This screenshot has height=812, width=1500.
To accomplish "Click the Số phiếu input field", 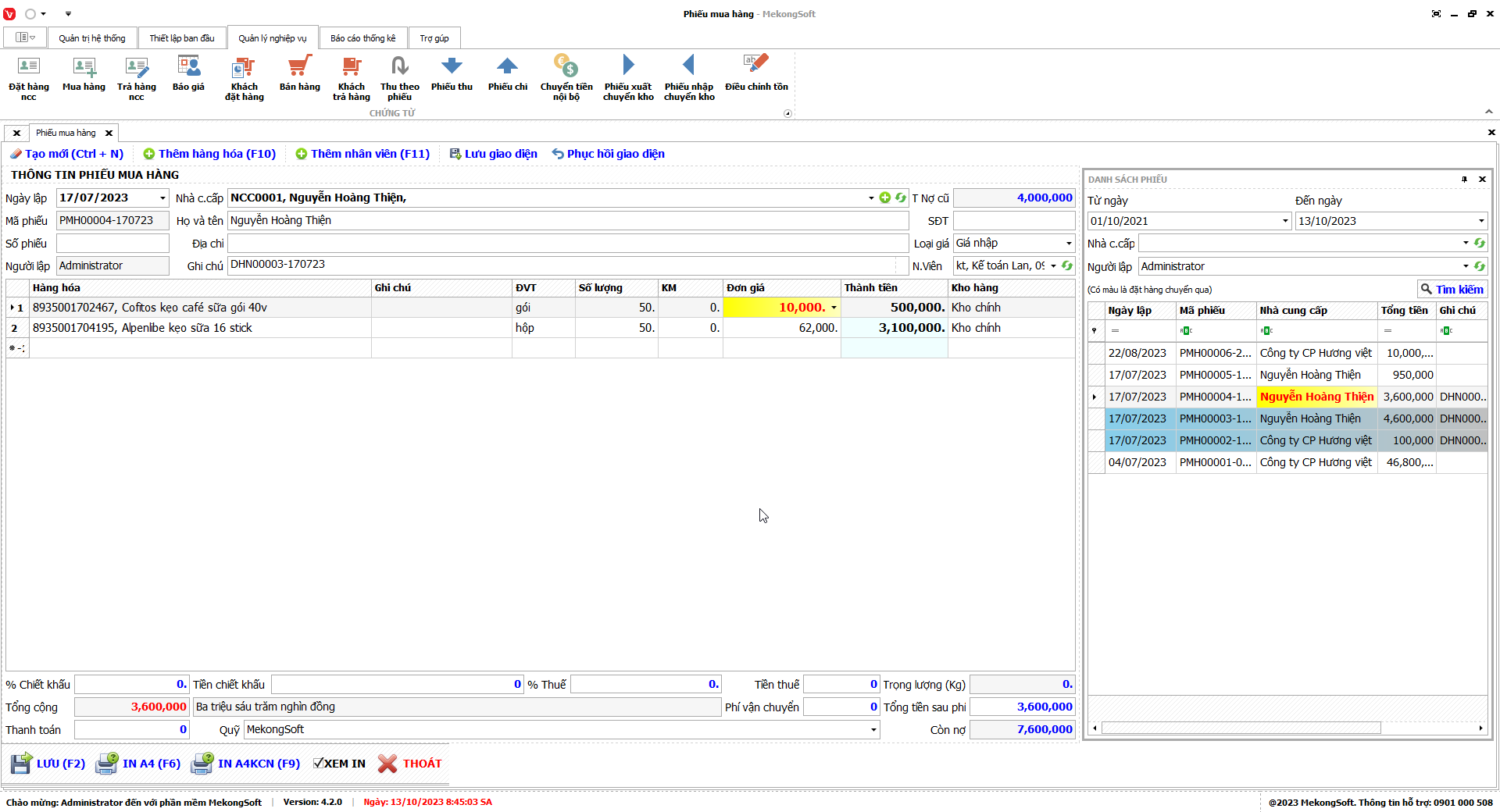I will pyautogui.click(x=112, y=244).
